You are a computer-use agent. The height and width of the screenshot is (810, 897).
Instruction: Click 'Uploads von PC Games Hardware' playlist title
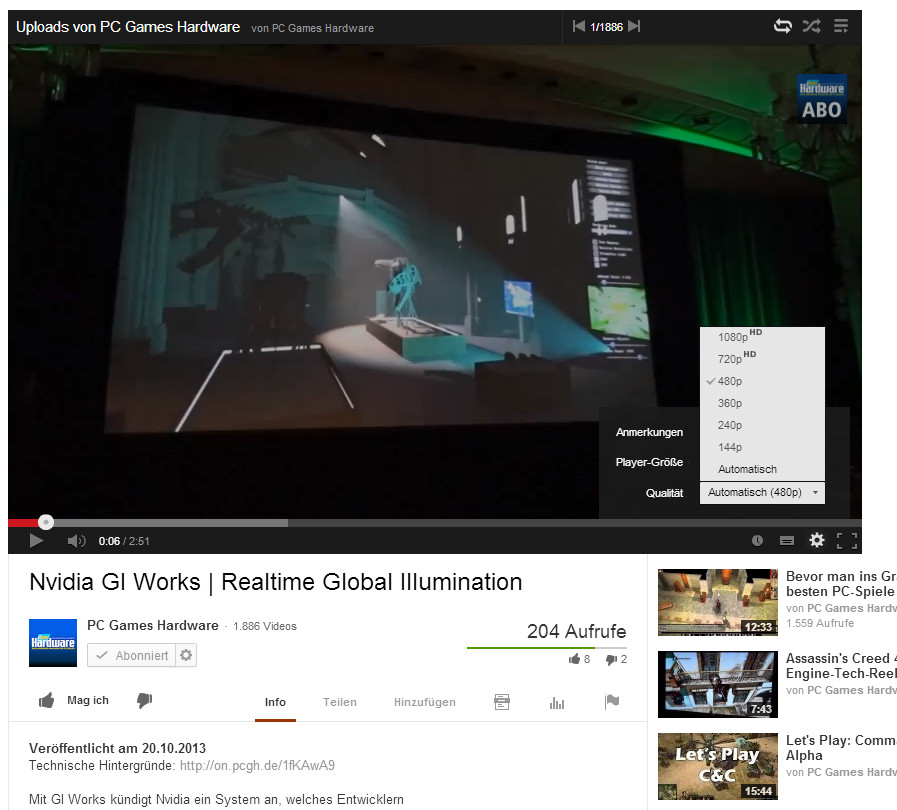coord(128,27)
